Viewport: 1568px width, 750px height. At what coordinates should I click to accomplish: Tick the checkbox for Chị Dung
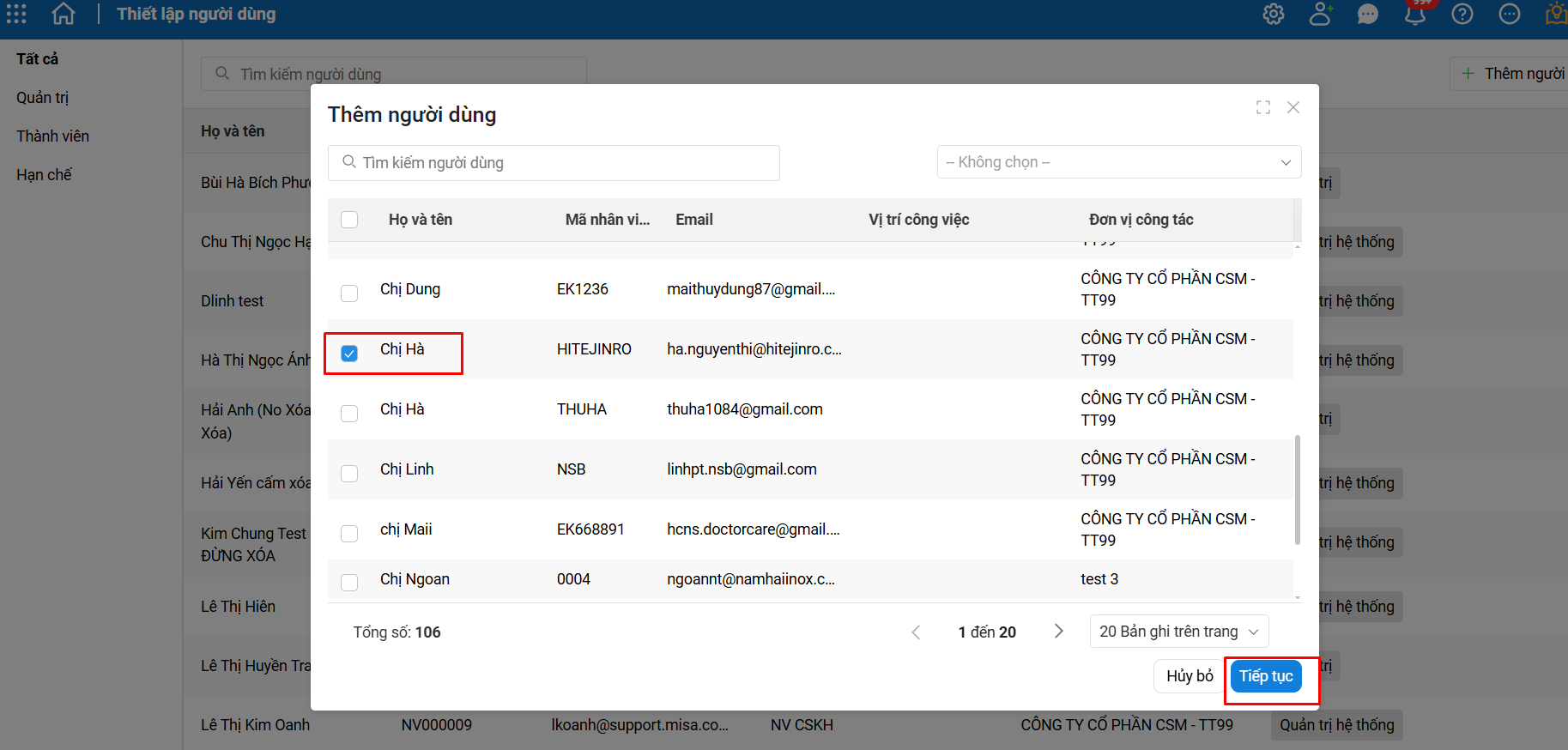[x=349, y=293]
